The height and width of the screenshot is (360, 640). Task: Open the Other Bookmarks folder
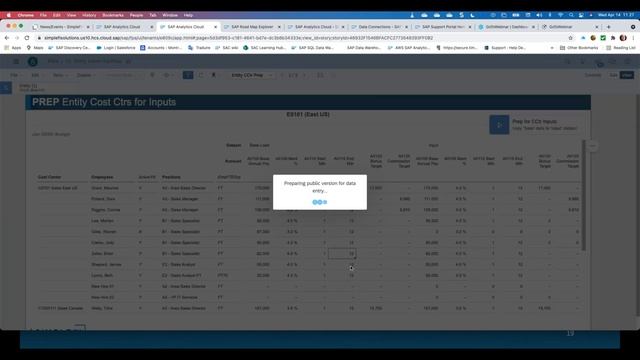pos(579,48)
